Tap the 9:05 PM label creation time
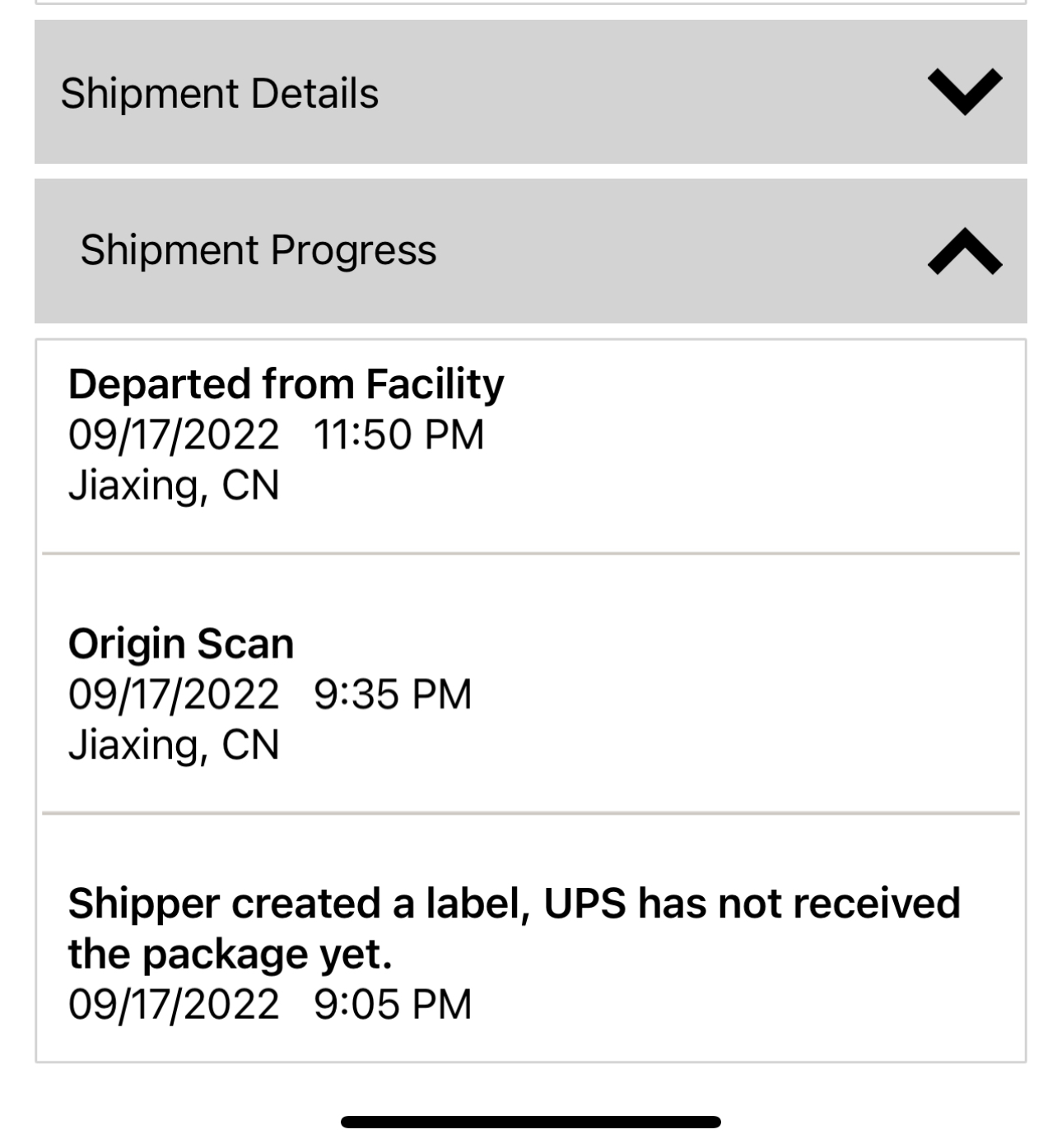The width and height of the screenshot is (1057, 1148). (393, 1004)
